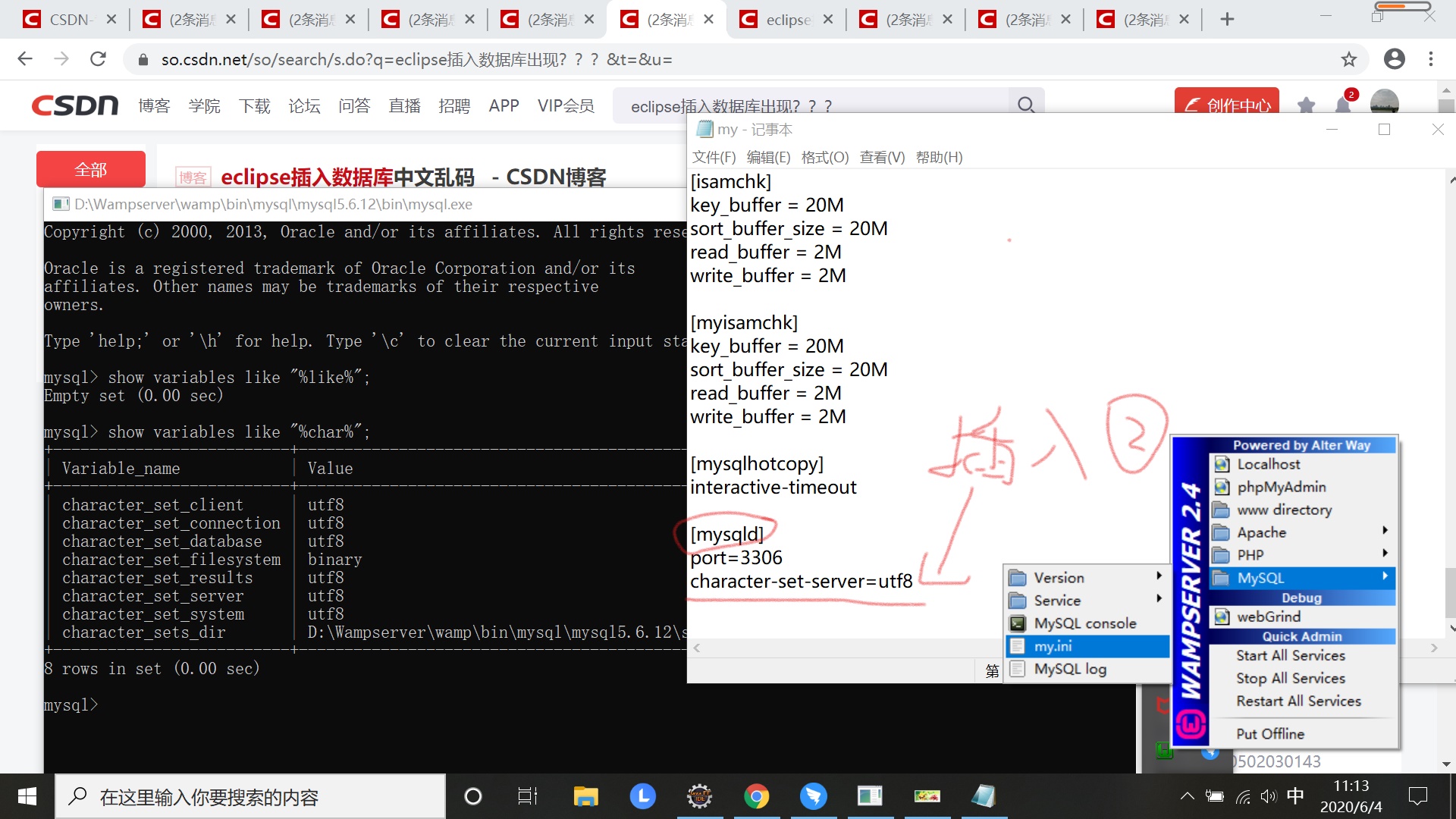Open the Windows Start menu
The height and width of the screenshot is (819, 1456).
tap(27, 796)
